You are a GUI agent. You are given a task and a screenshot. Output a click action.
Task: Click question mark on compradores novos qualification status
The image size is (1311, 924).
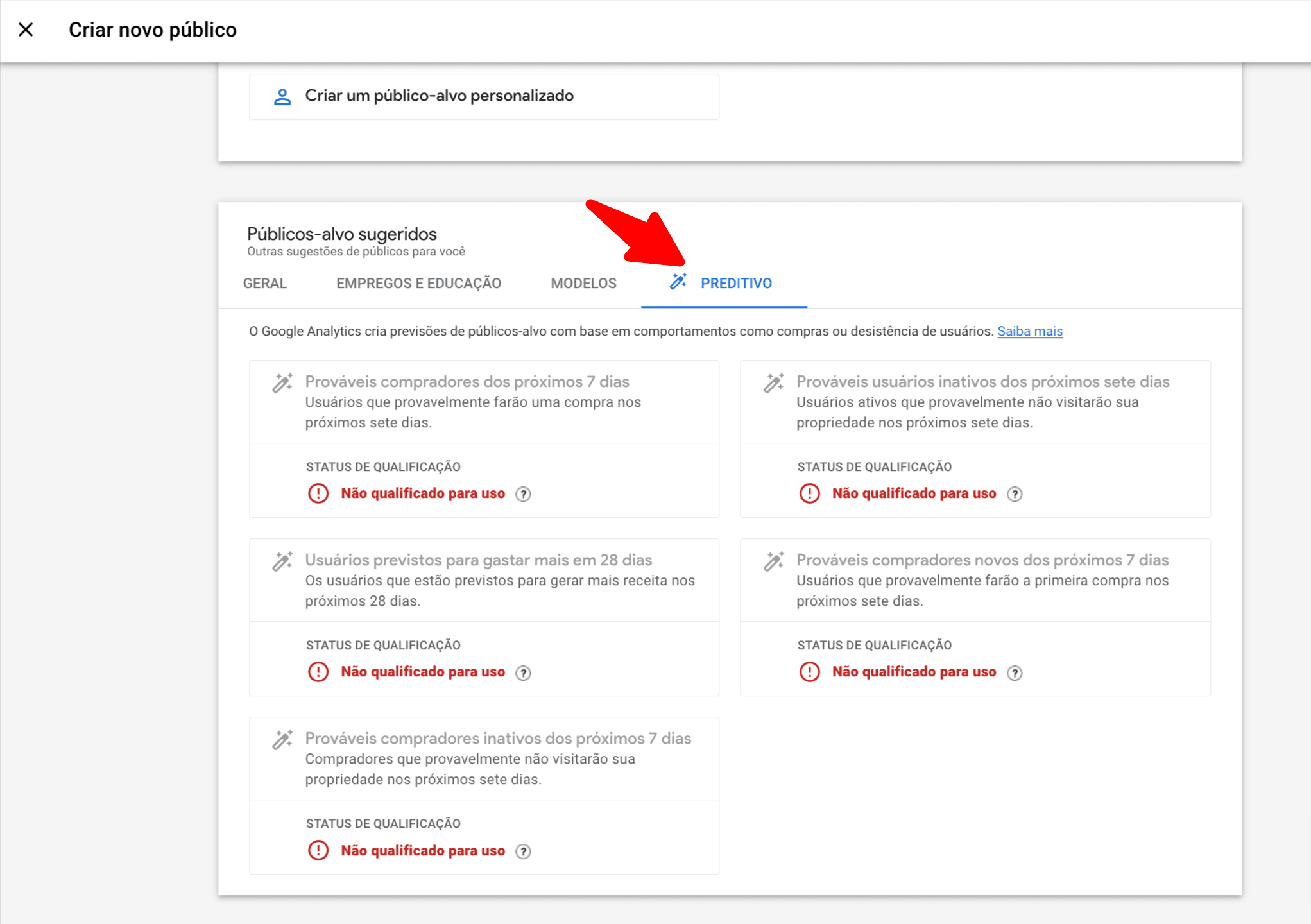click(x=1015, y=672)
